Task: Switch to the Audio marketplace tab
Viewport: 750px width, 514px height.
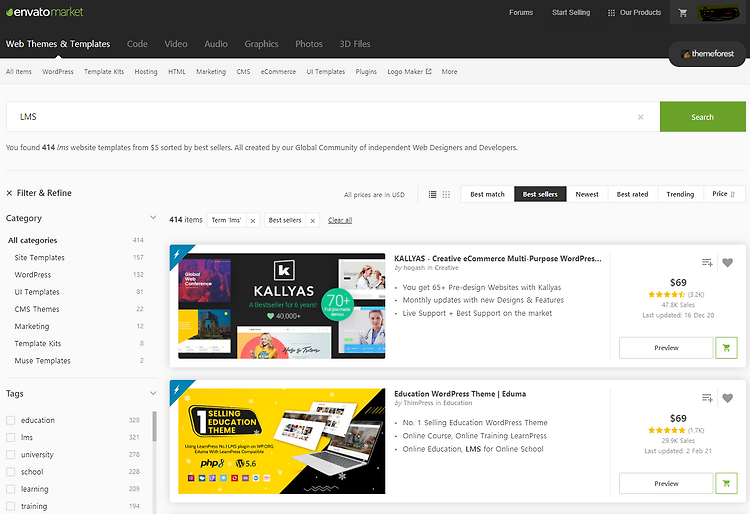Action: pyautogui.click(x=216, y=44)
